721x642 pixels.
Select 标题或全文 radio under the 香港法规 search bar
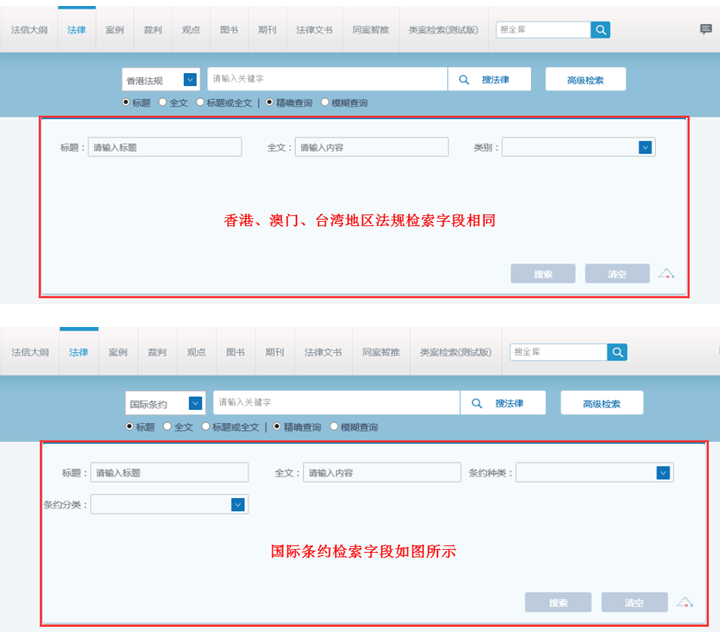click(x=200, y=102)
